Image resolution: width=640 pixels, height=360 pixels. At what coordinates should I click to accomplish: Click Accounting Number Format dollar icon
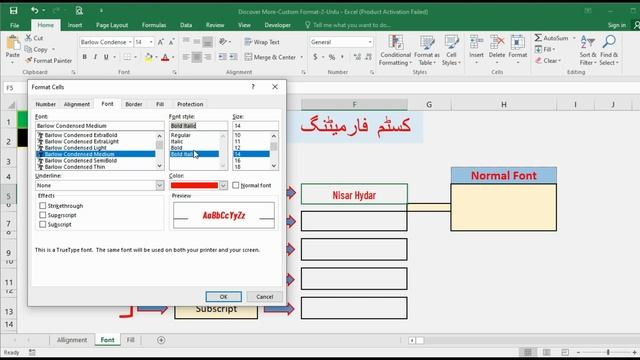pyautogui.click(x=315, y=57)
